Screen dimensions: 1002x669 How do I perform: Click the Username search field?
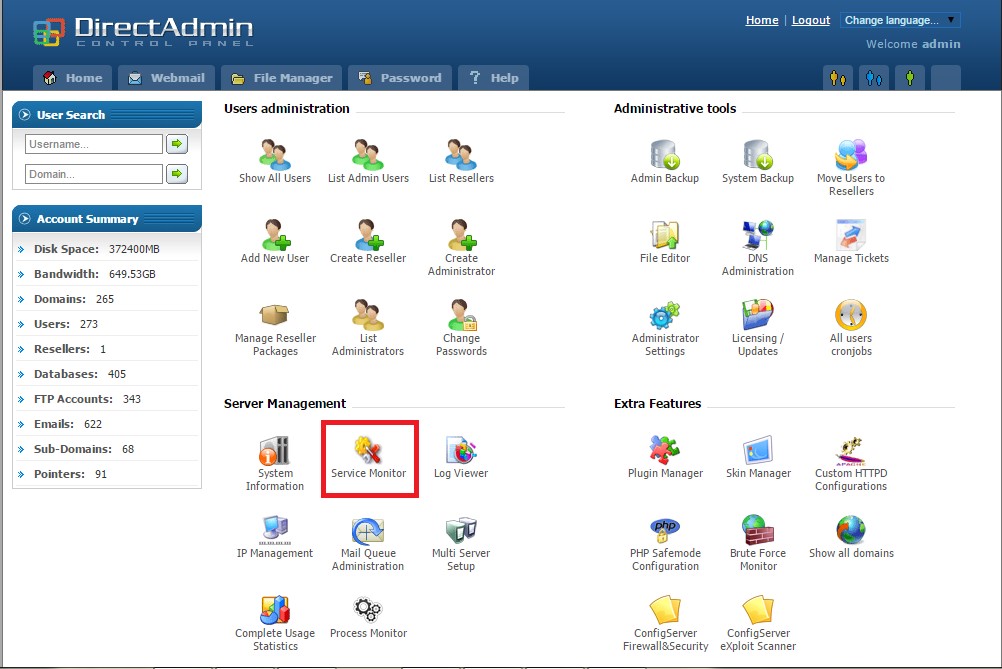tap(94, 144)
